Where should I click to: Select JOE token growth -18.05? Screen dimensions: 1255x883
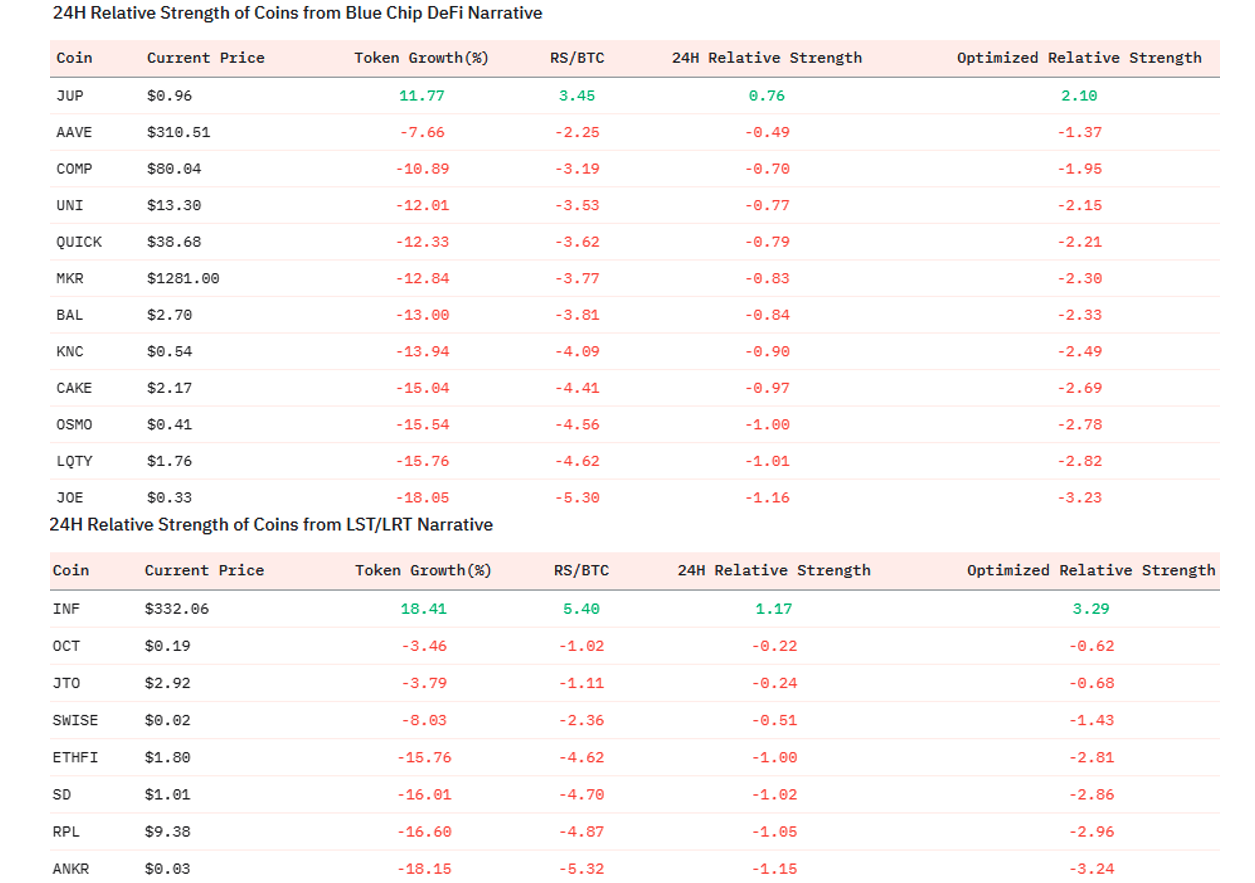pyautogui.click(x=421, y=497)
